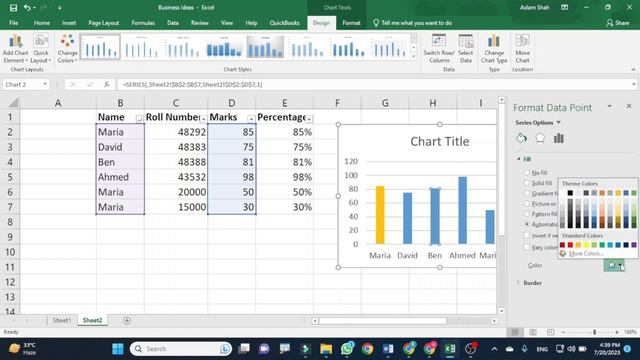
Task: Open Percentage column filter dropdown
Action: (x=309, y=118)
